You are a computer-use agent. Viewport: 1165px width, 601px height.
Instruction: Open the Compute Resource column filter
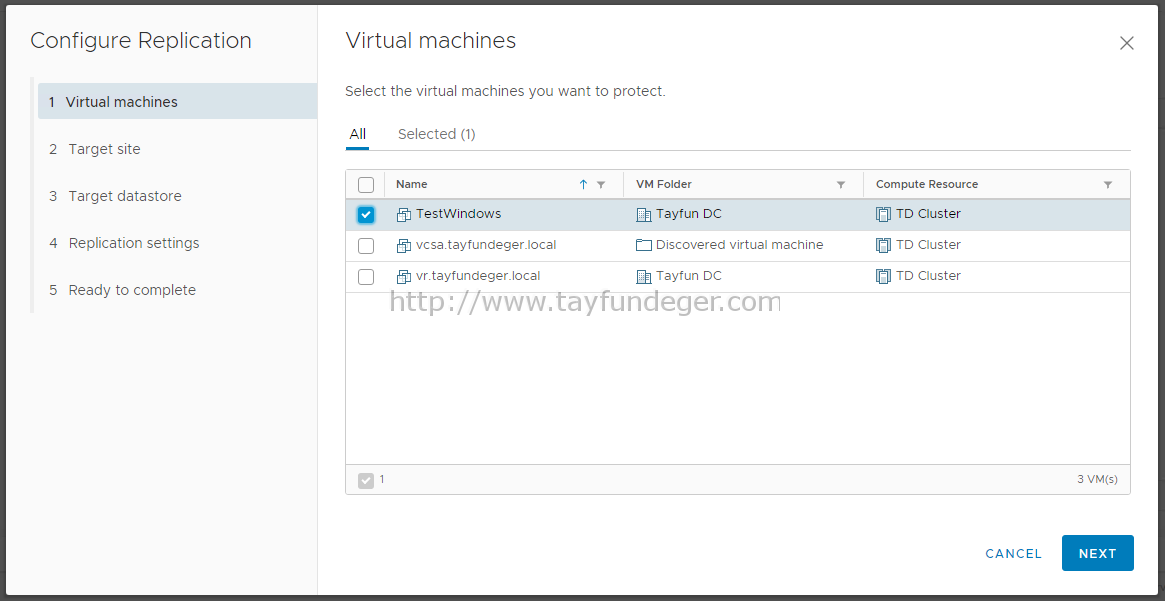[x=1108, y=185]
